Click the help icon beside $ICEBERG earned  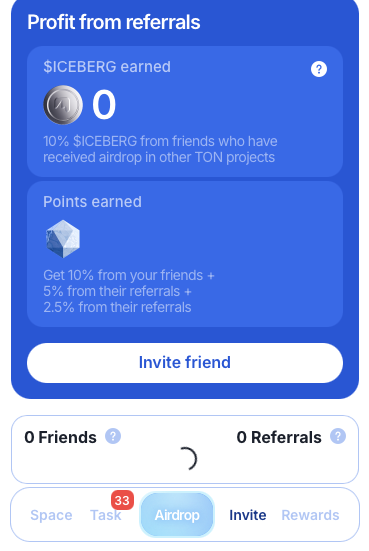click(319, 69)
